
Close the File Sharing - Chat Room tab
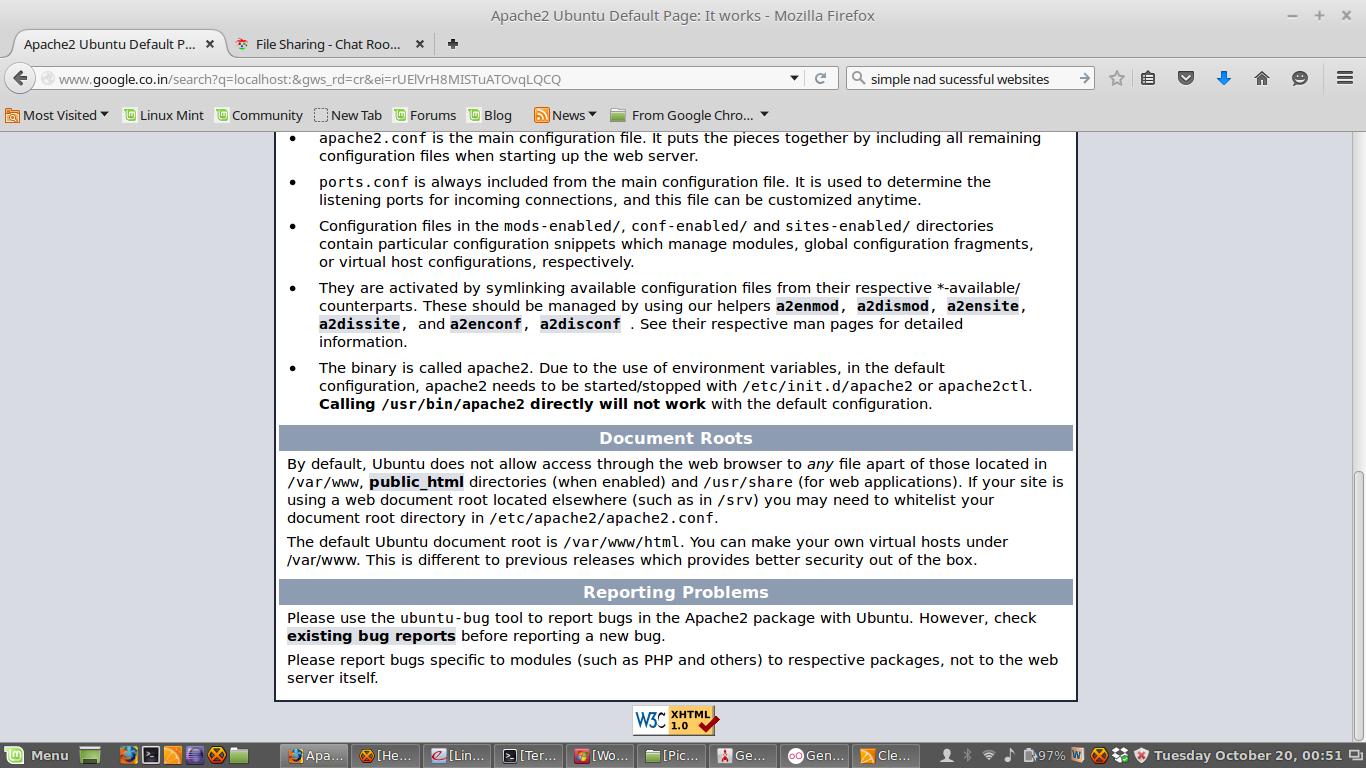(x=420, y=44)
